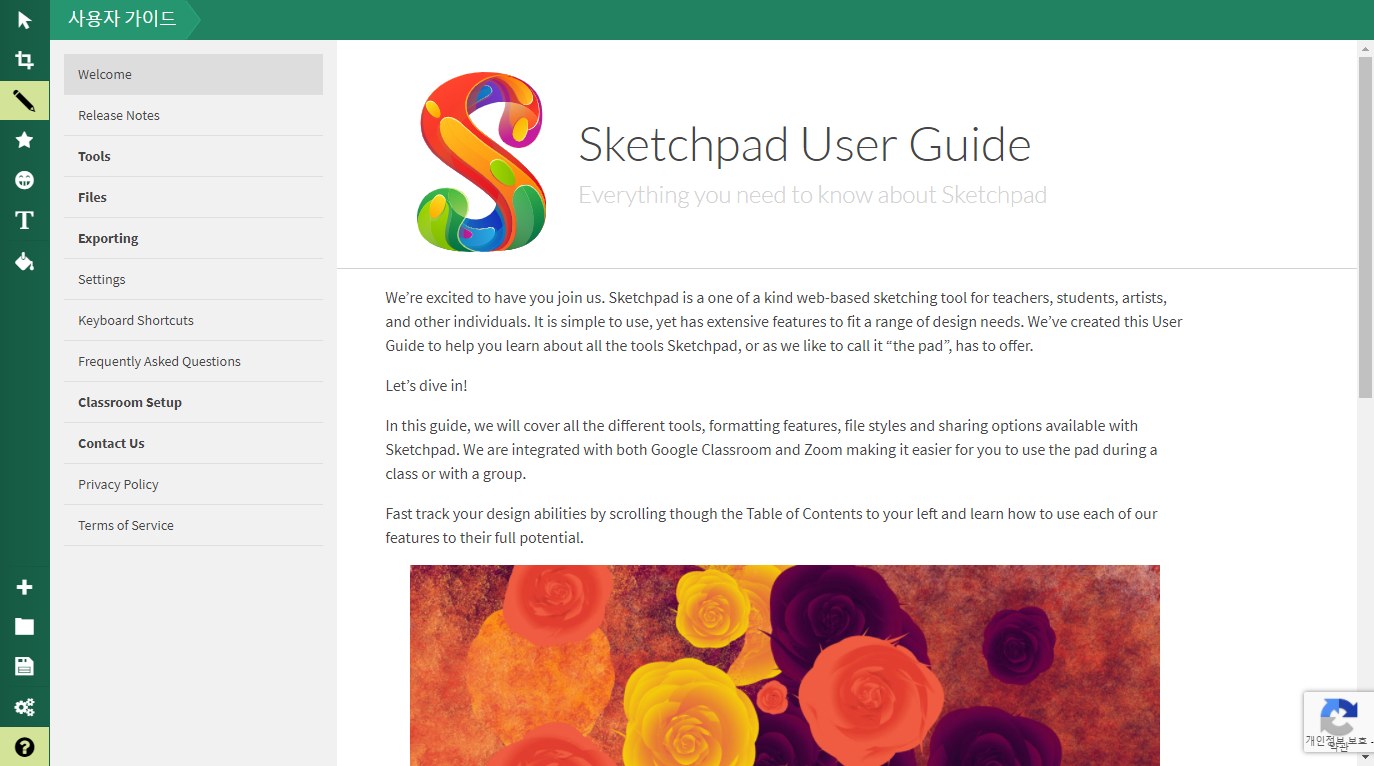Click the floppy disk save icon
This screenshot has height=766, width=1374.
(24, 667)
